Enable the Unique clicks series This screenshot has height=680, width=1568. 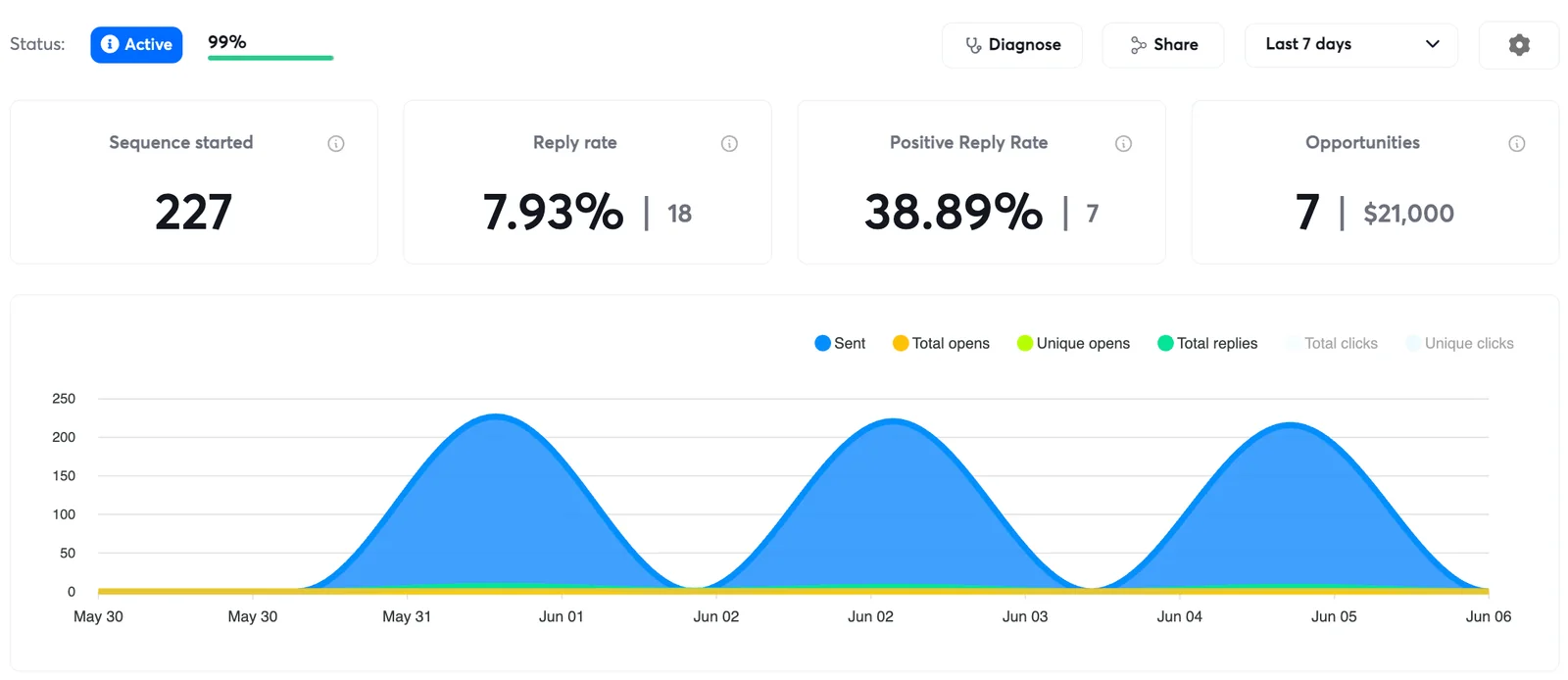(x=1459, y=343)
